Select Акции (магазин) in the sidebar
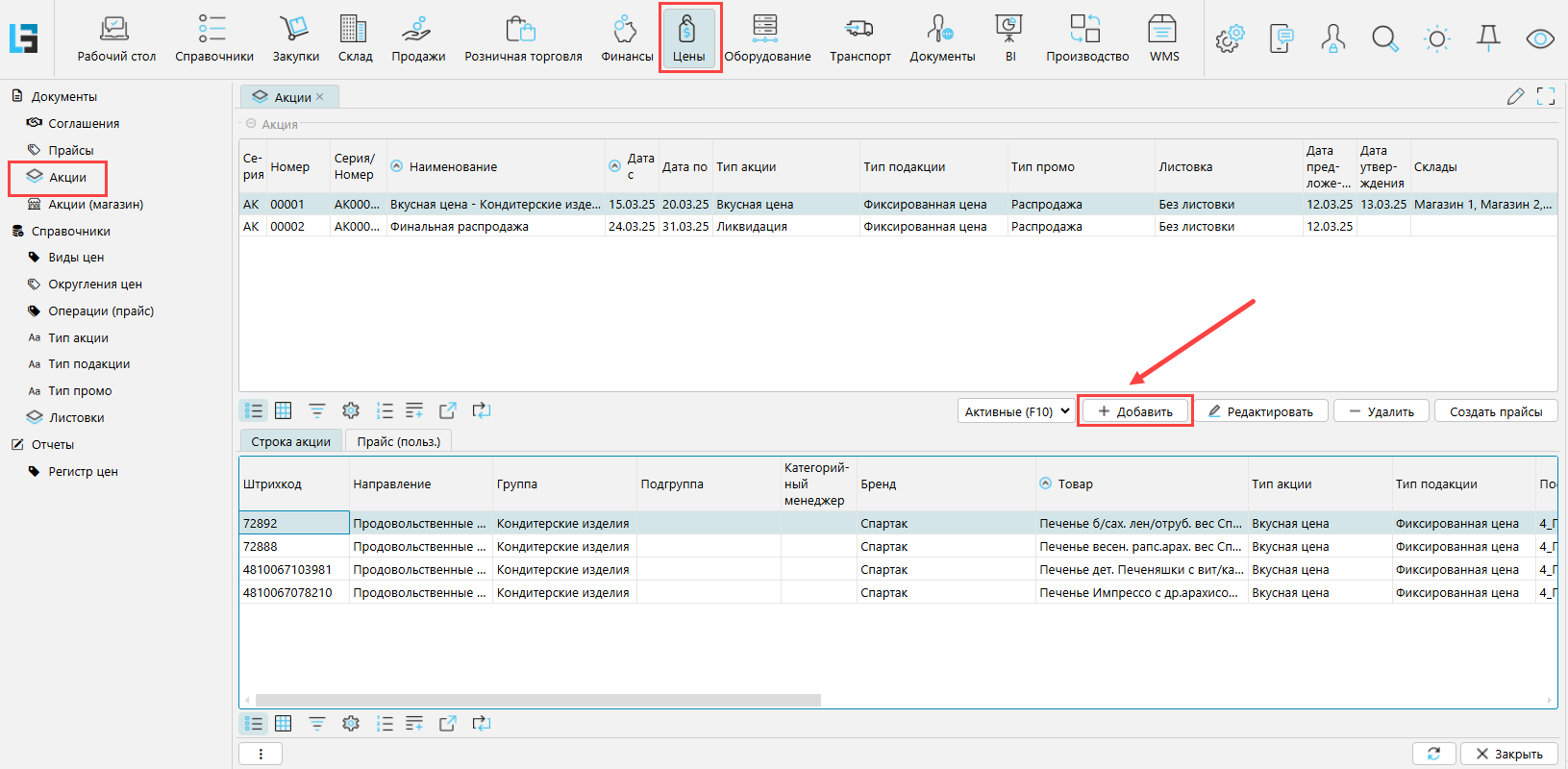1568x769 pixels. pyautogui.click(x=95, y=205)
